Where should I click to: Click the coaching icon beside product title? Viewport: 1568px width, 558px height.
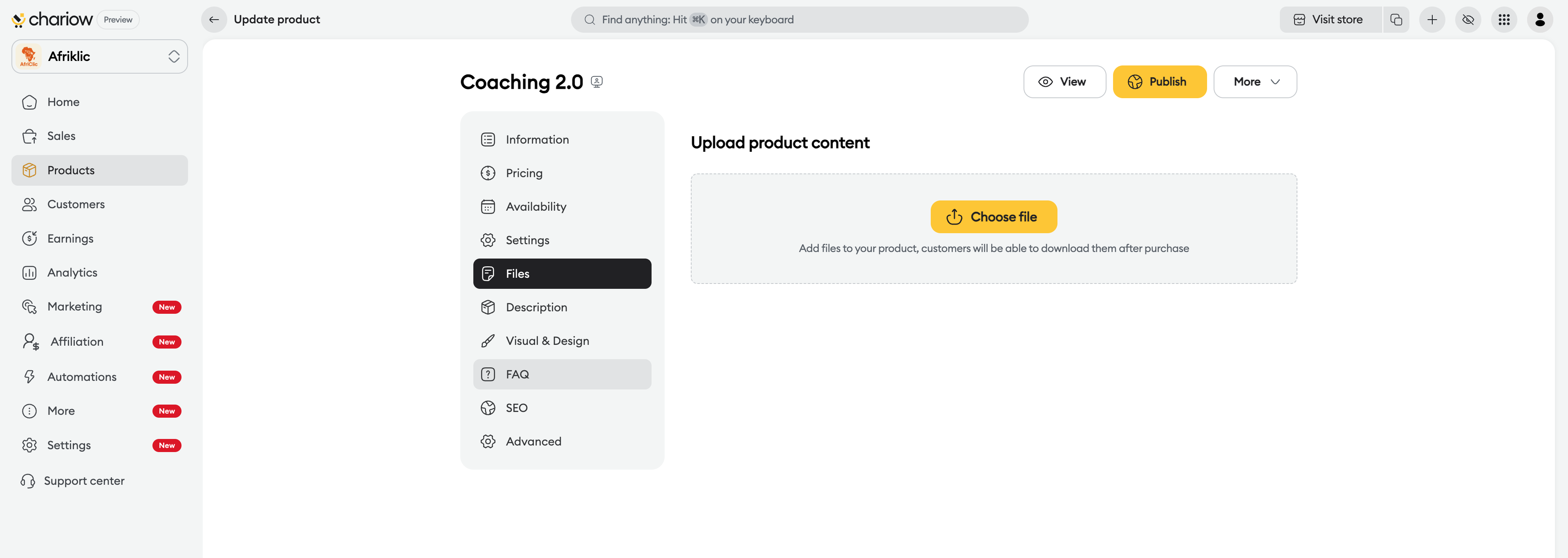point(596,82)
